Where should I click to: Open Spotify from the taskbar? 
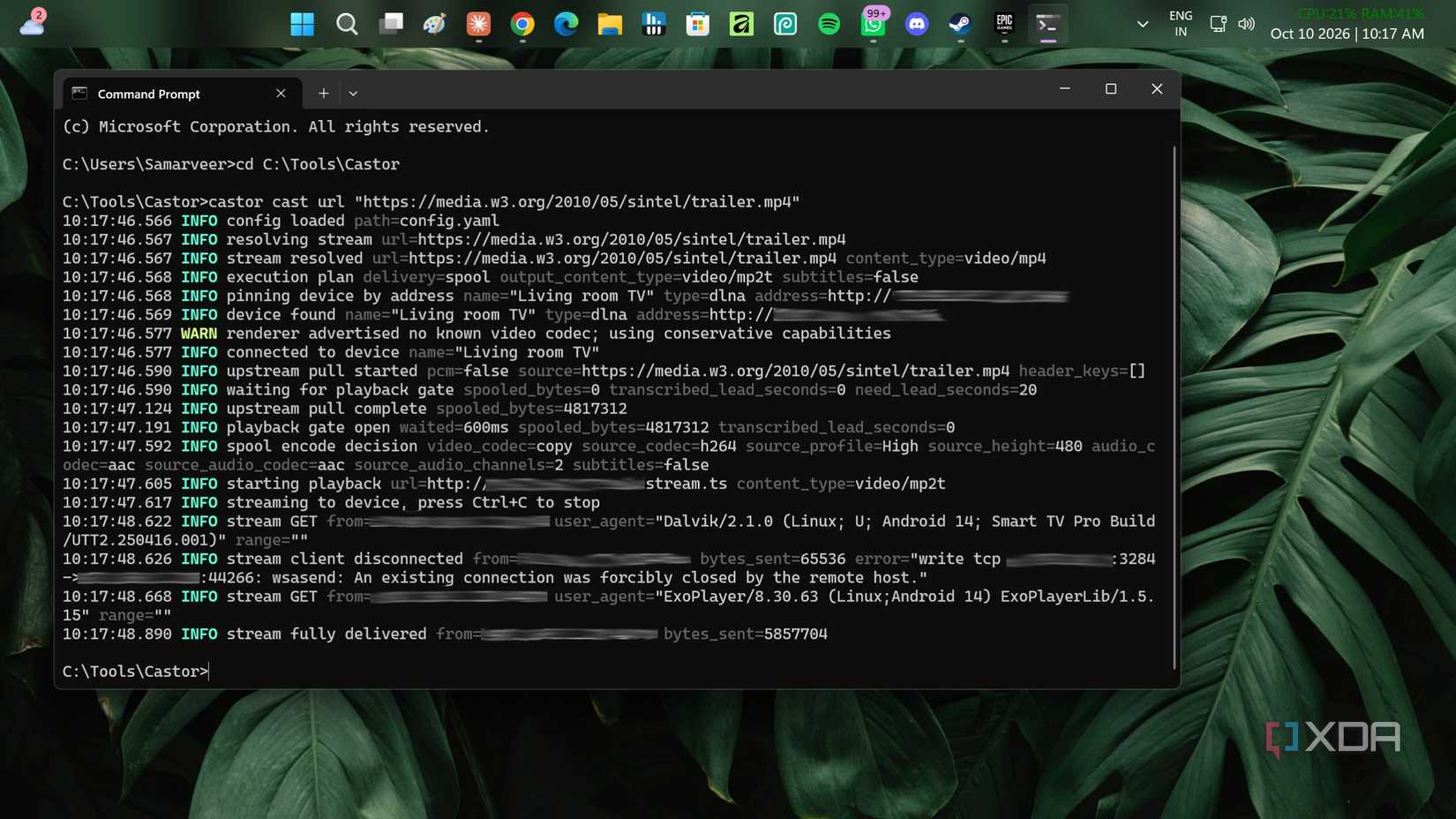coord(829,25)
